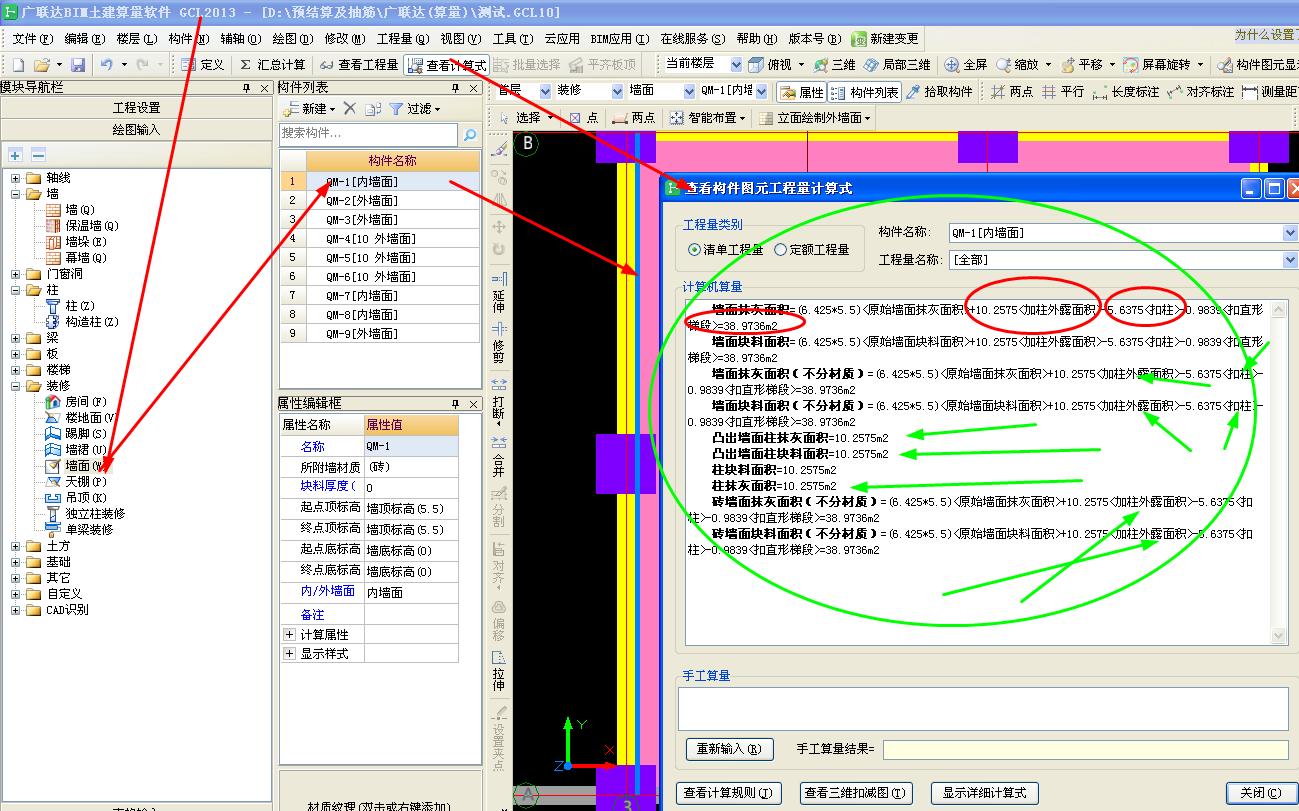Image resolution: width=1299 pixels, height=811 pixels.
Task: Switch to 工程设置 navigation tab
Action: [136, 108]
